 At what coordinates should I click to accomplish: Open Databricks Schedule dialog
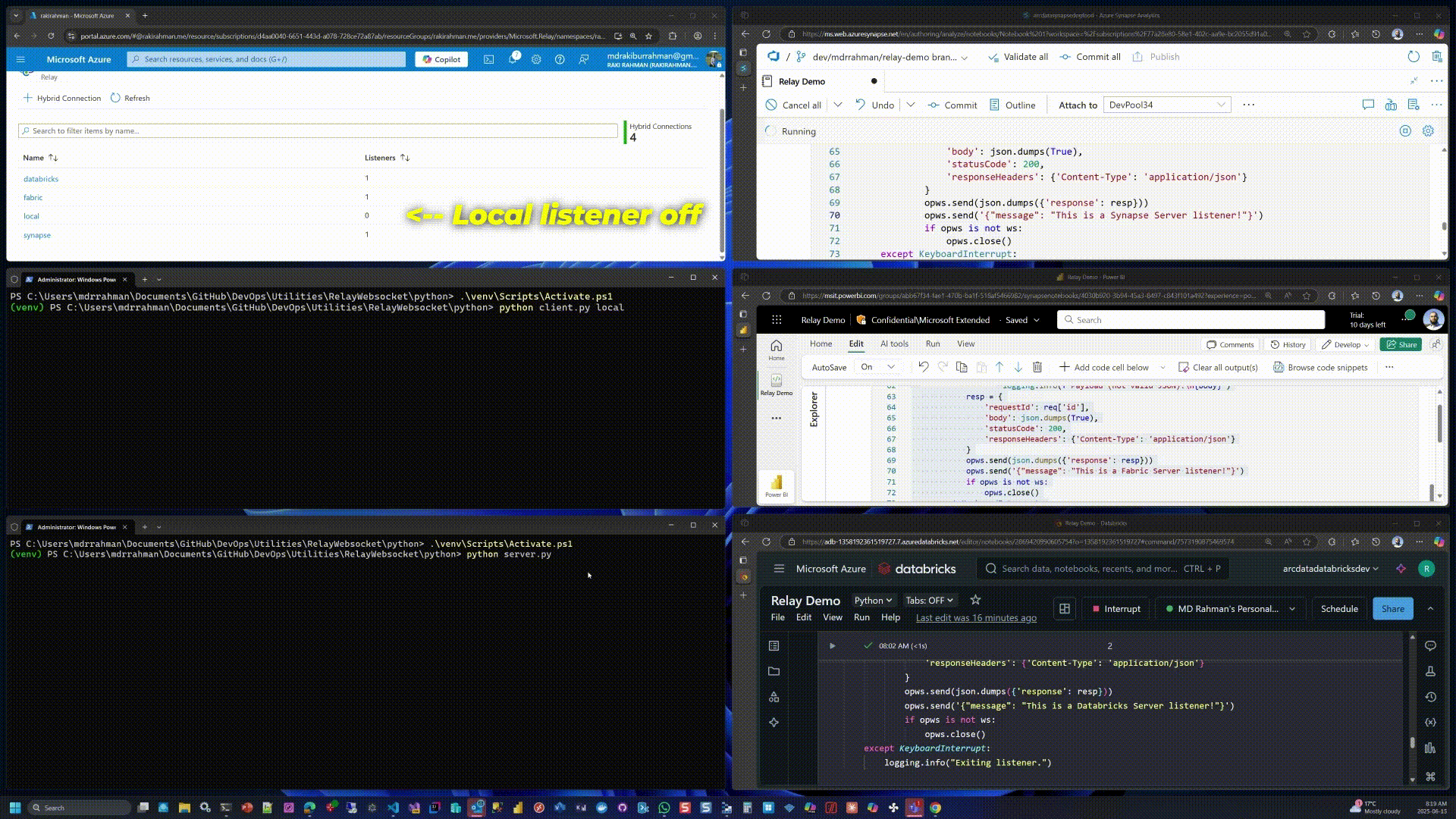1339,609
